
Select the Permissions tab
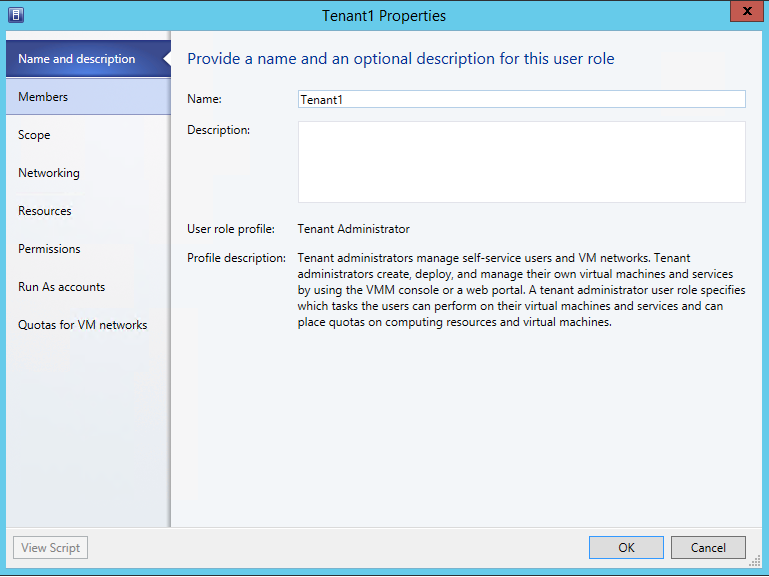(49, 249)
